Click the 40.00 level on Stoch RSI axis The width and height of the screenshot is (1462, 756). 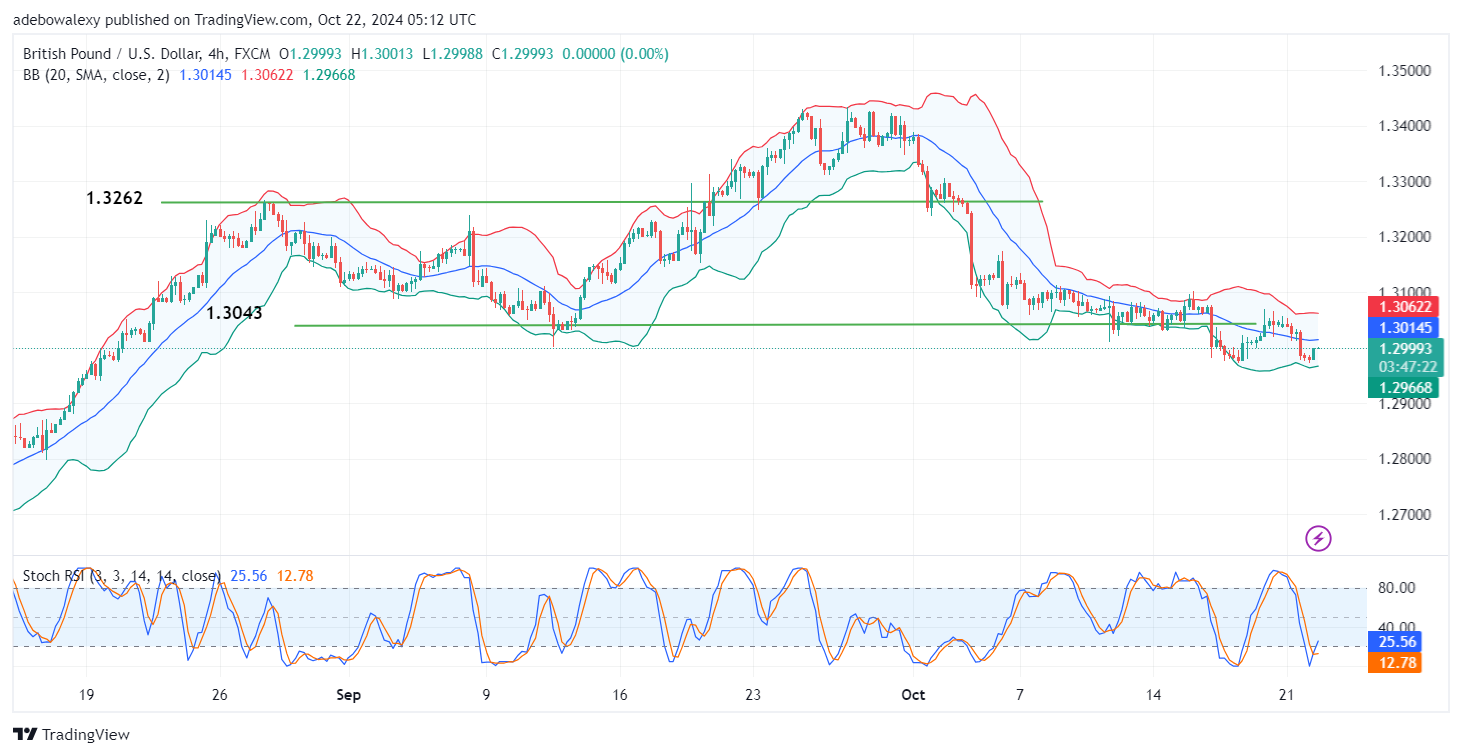pos(1397,626)
